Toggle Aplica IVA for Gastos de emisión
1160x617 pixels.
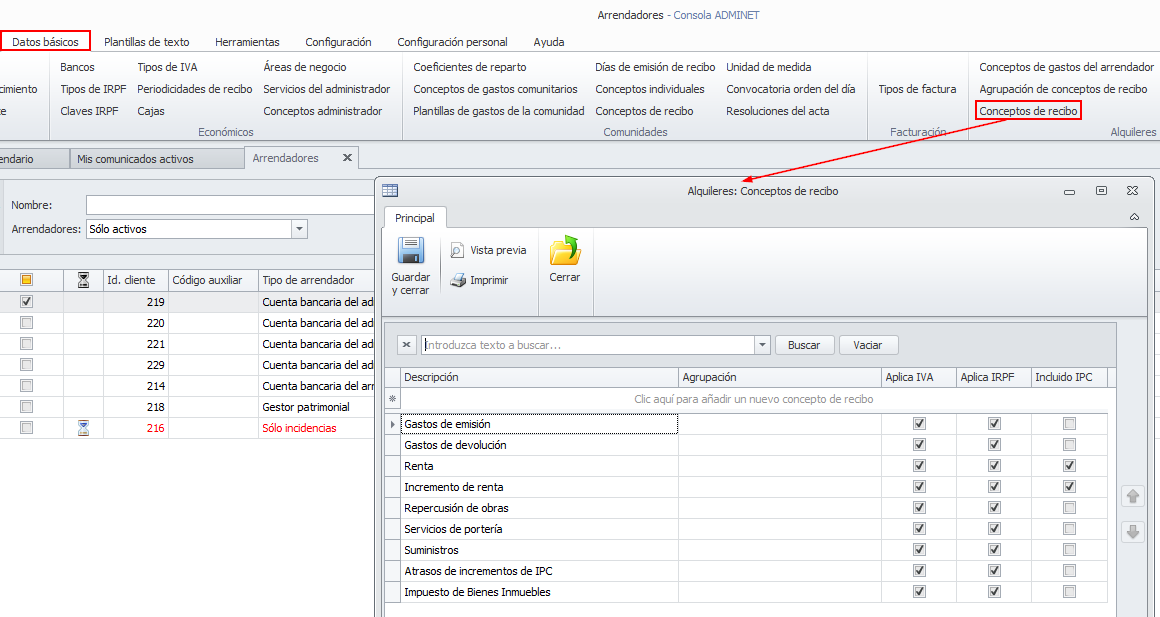(920, 424)
